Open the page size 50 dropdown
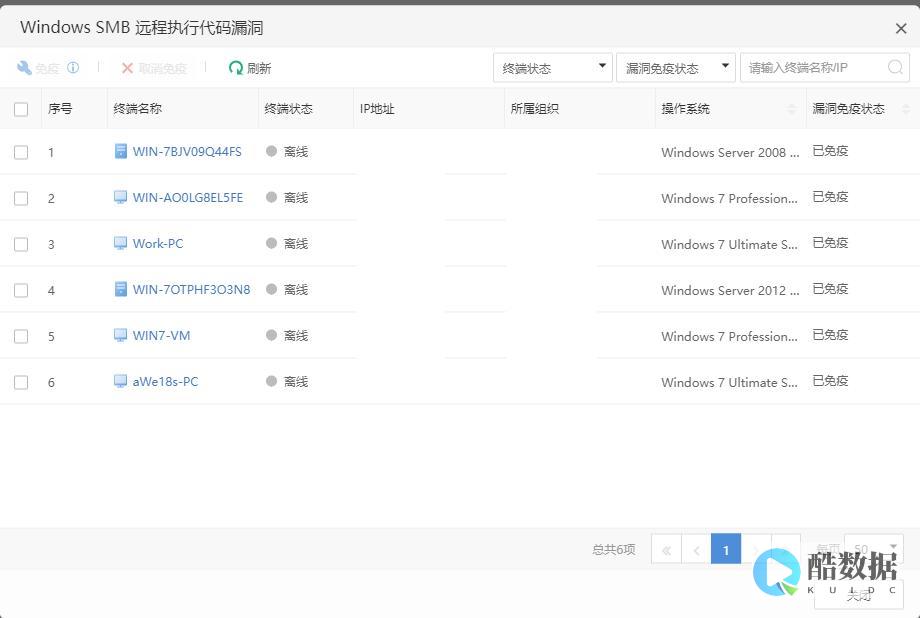Viewport: 920px width, 618px height. point(874,549)
